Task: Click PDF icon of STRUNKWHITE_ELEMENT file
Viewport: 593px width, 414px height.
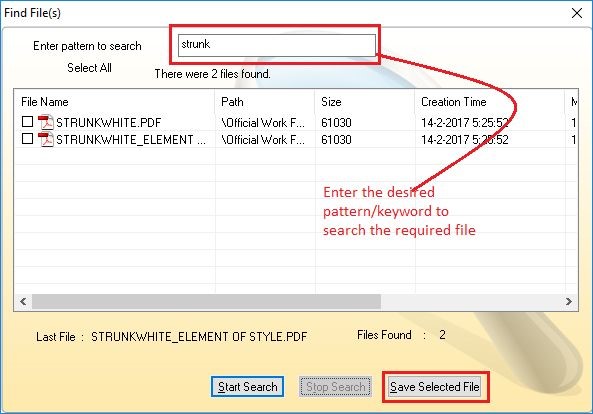Action: tap(46, 139)
